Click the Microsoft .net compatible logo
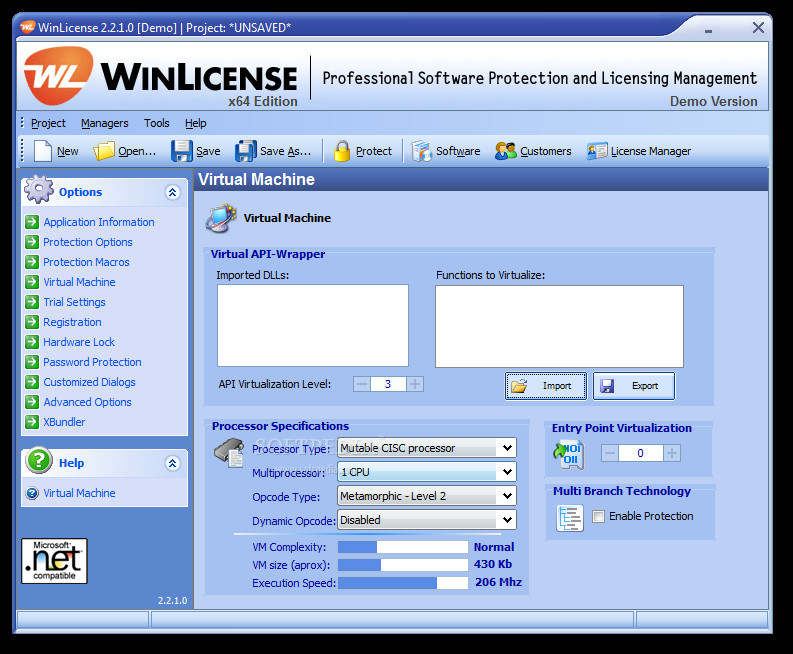 click(54, 561)
